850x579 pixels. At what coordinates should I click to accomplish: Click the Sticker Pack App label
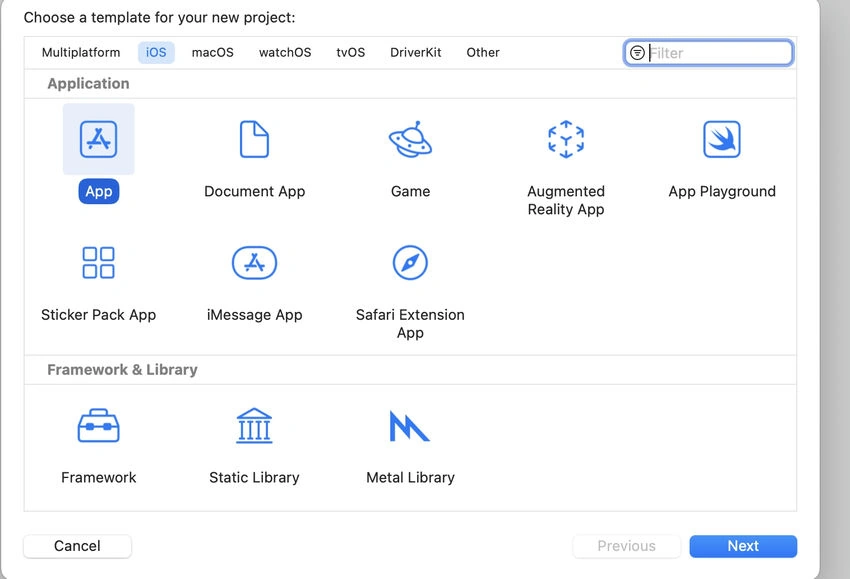pyautogui.click(x=99, y=315)
